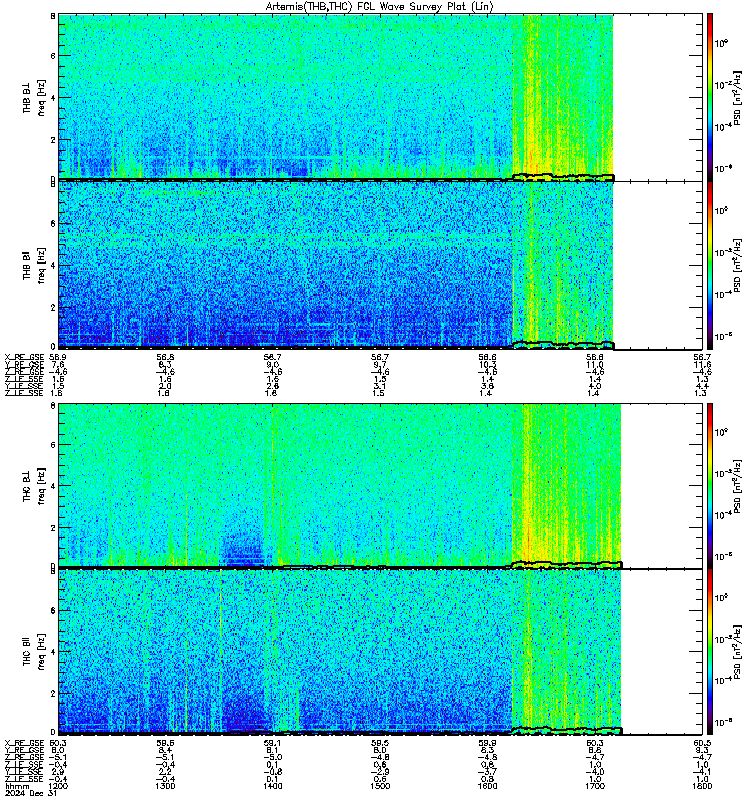Click the "THB B⊥ freq [Hz]" axis label
The height and width of the screenshot is (800, 750).
pos(34,97)
